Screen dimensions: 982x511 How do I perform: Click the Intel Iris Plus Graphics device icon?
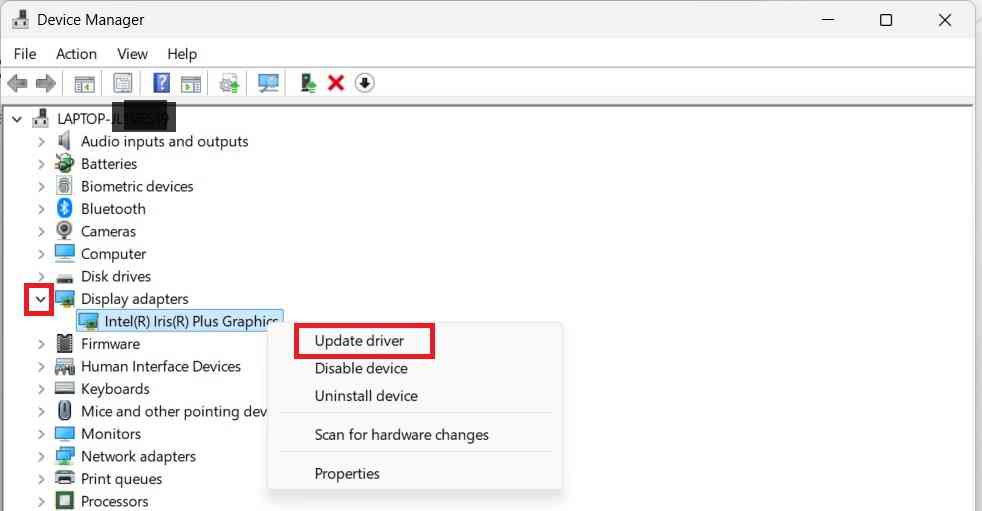coord(88,321)
